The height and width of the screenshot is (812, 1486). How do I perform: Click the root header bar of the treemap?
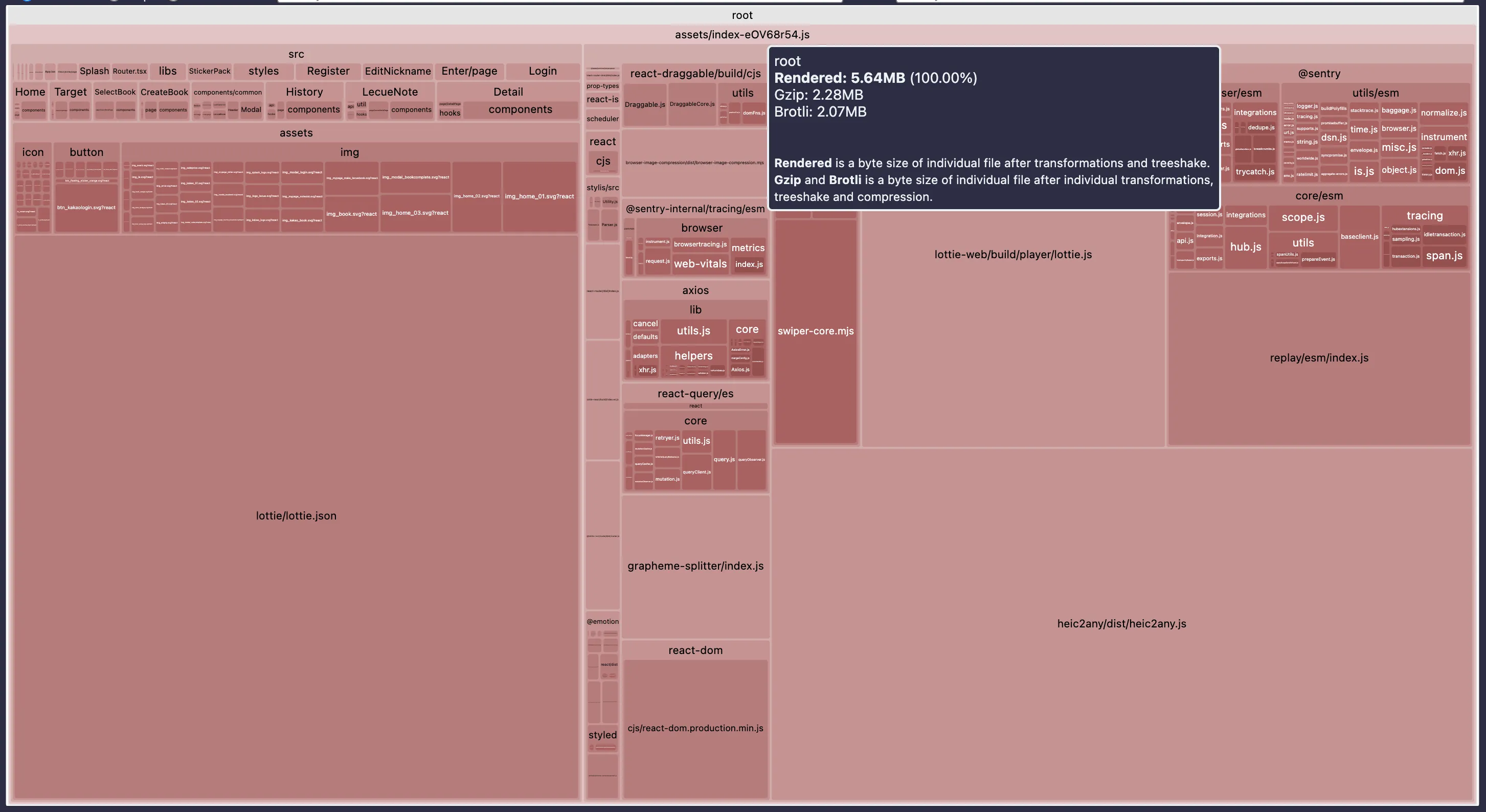tap(742, 15)
